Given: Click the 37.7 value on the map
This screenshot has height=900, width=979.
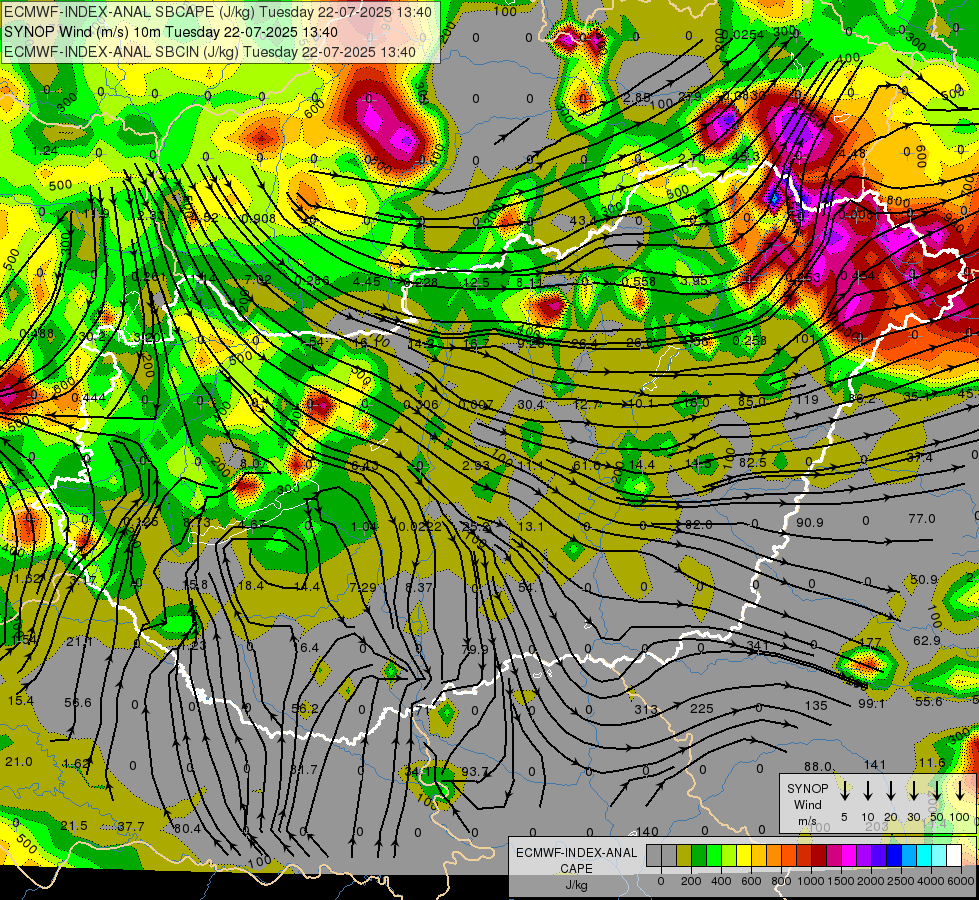Looking at the screenshot, I should coord(130,826).
